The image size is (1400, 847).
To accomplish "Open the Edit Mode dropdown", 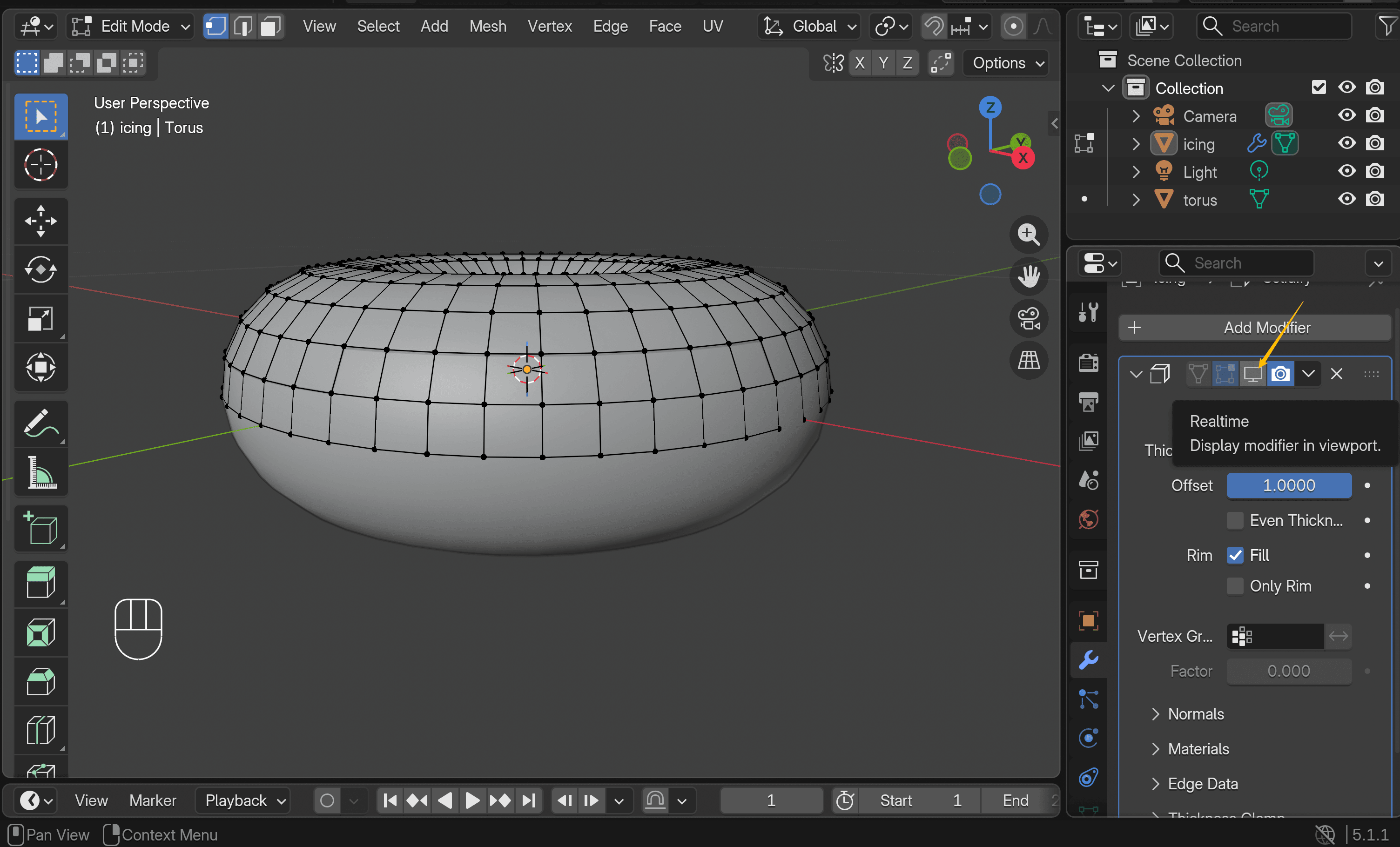I will pos(130,26).
